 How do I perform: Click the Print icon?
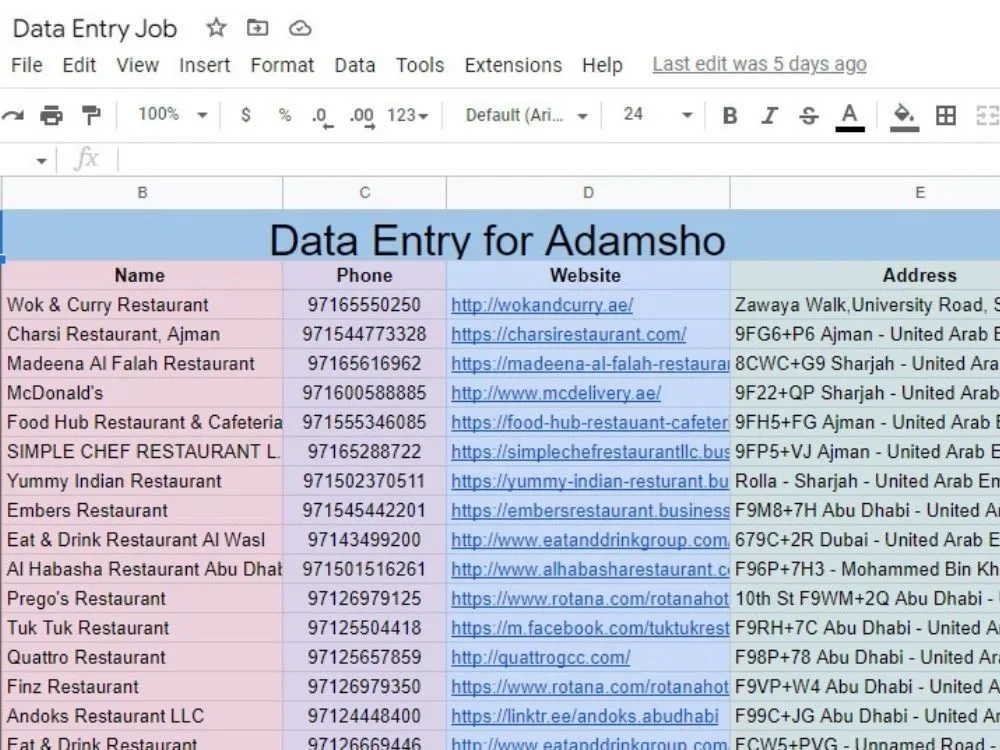tap(51, 115)
